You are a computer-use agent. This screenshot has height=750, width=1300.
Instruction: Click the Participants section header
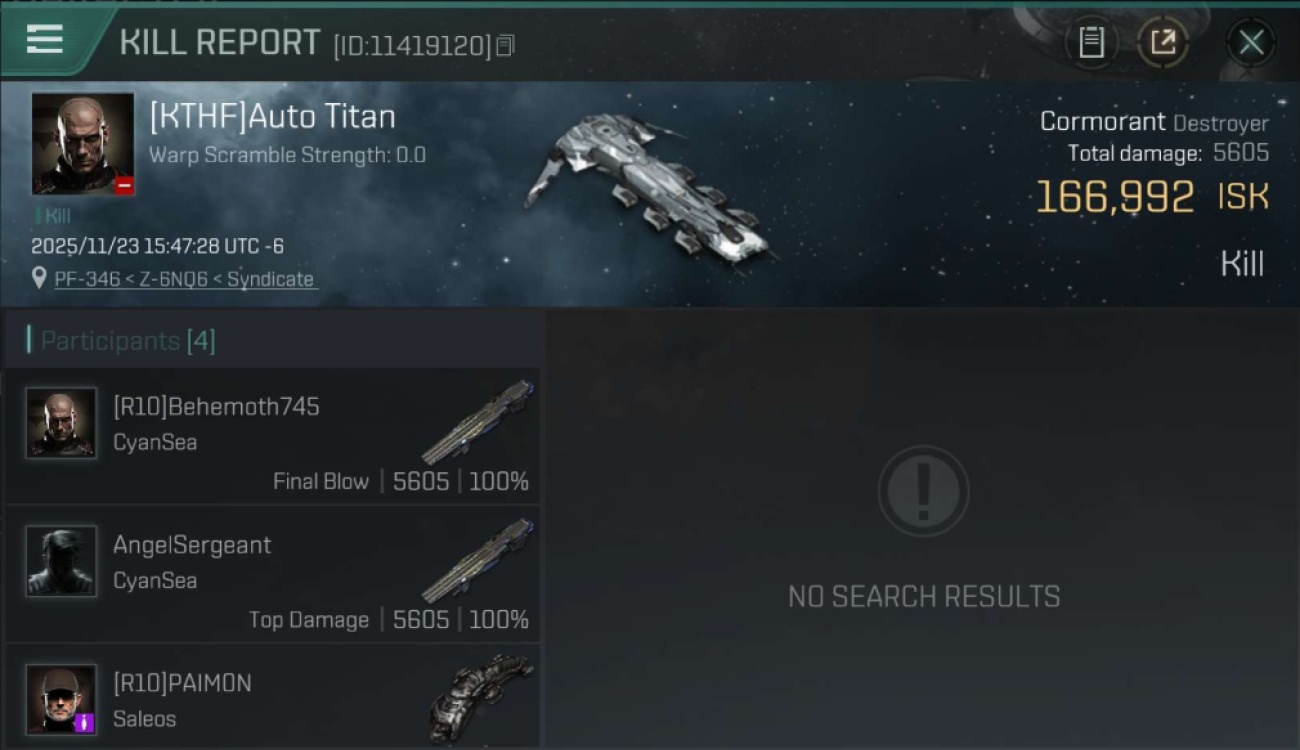click(x=128, y=341)
